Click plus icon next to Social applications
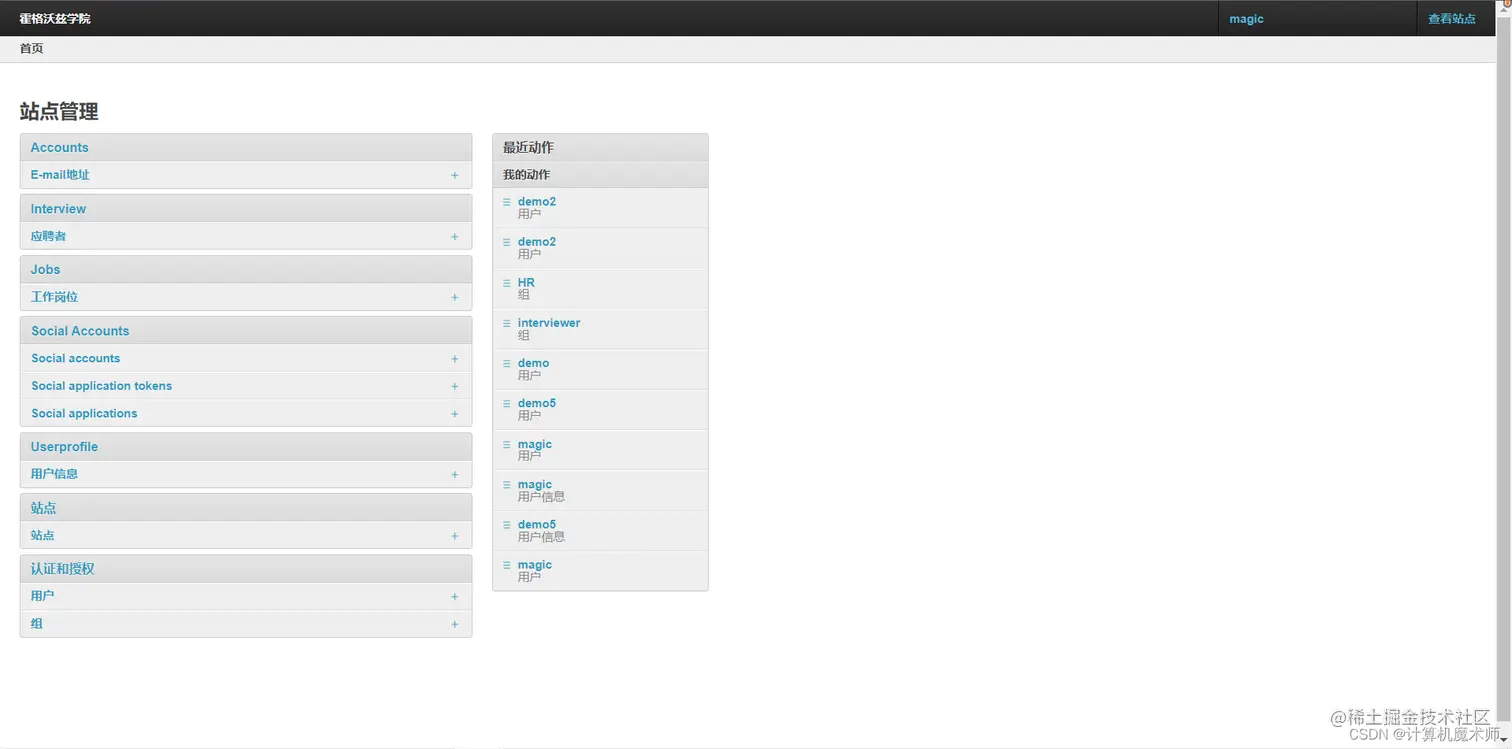 (454, 414)
